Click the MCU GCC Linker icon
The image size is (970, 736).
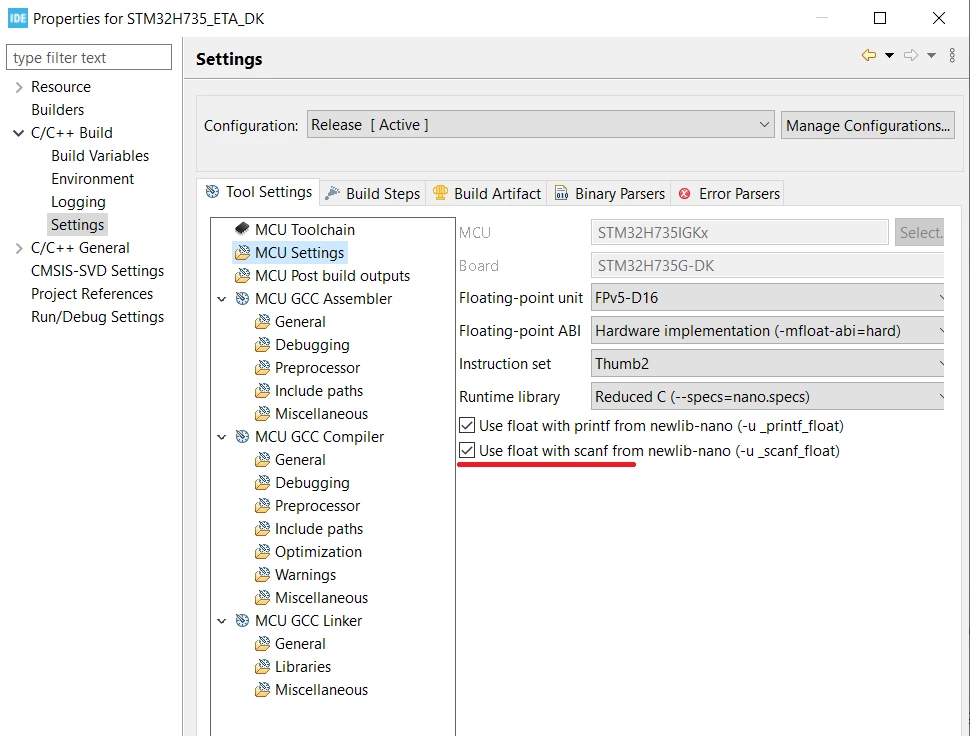[242, 620]
